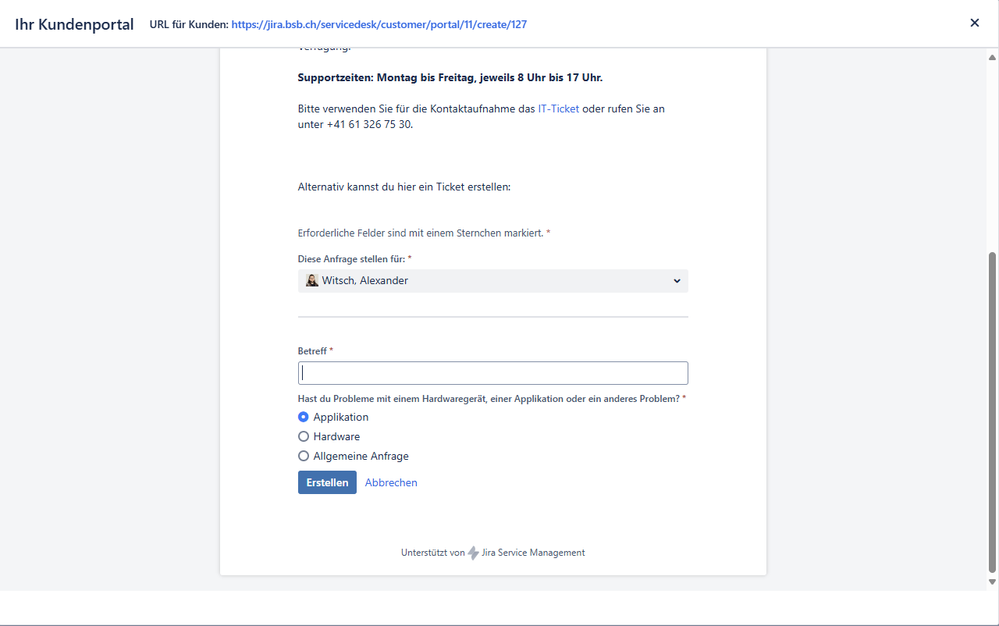Click the Jira Service Management logo icon
Image resolution: width=999 pixels, height=626 pixels.
click(x=473, y=553)
